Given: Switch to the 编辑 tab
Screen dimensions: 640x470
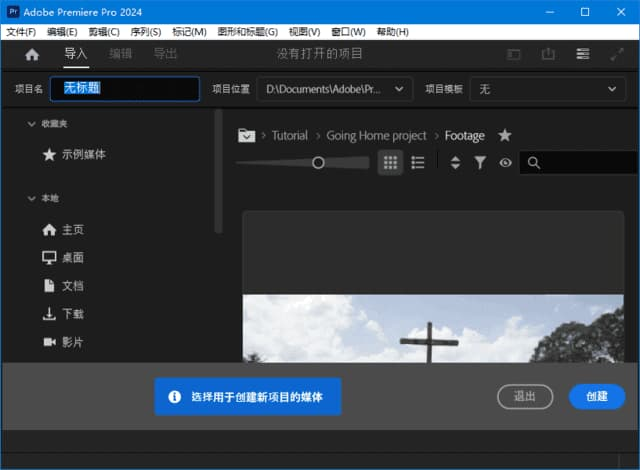Looking at the screenshot, I should (x=120, y=54).
